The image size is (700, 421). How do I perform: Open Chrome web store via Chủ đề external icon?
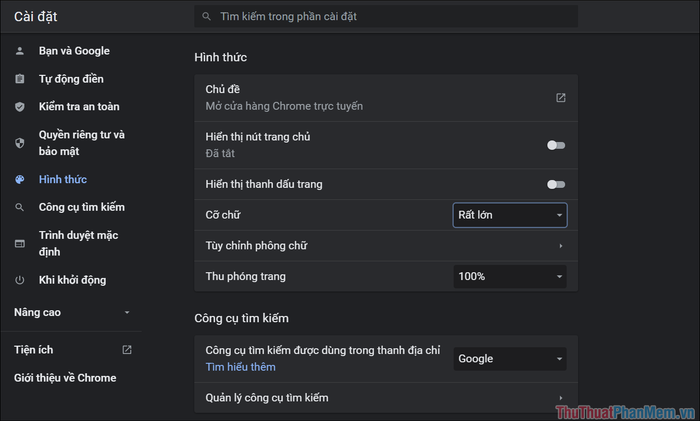[561, 98]
